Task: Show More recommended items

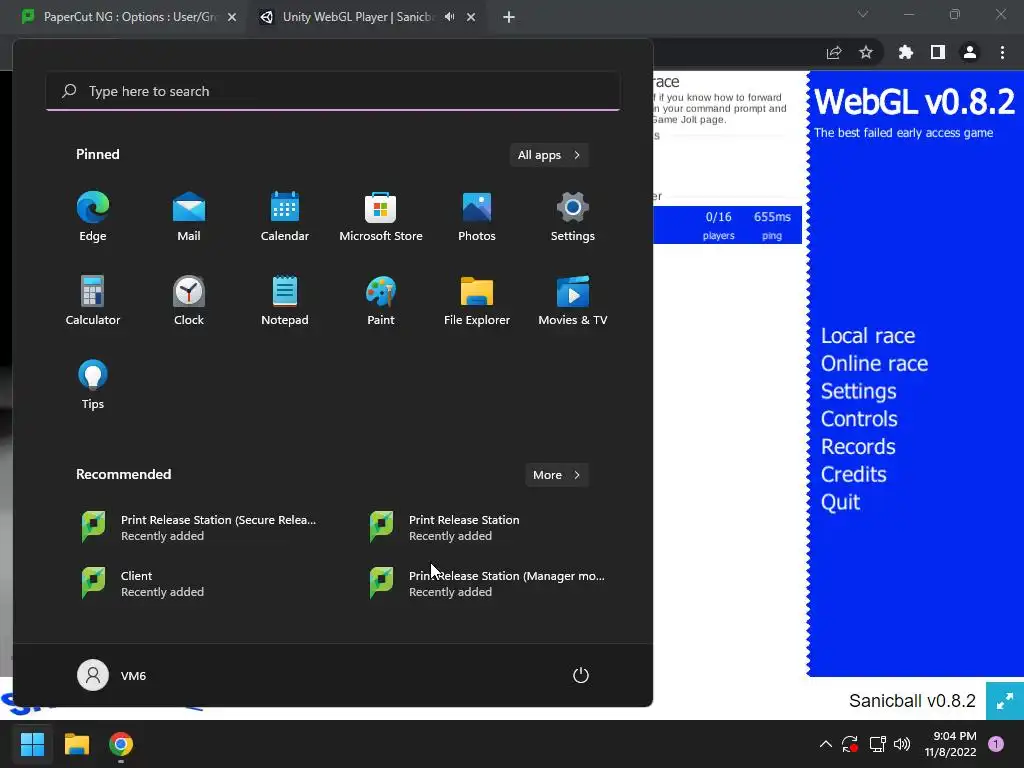Action: click(556, 475)
